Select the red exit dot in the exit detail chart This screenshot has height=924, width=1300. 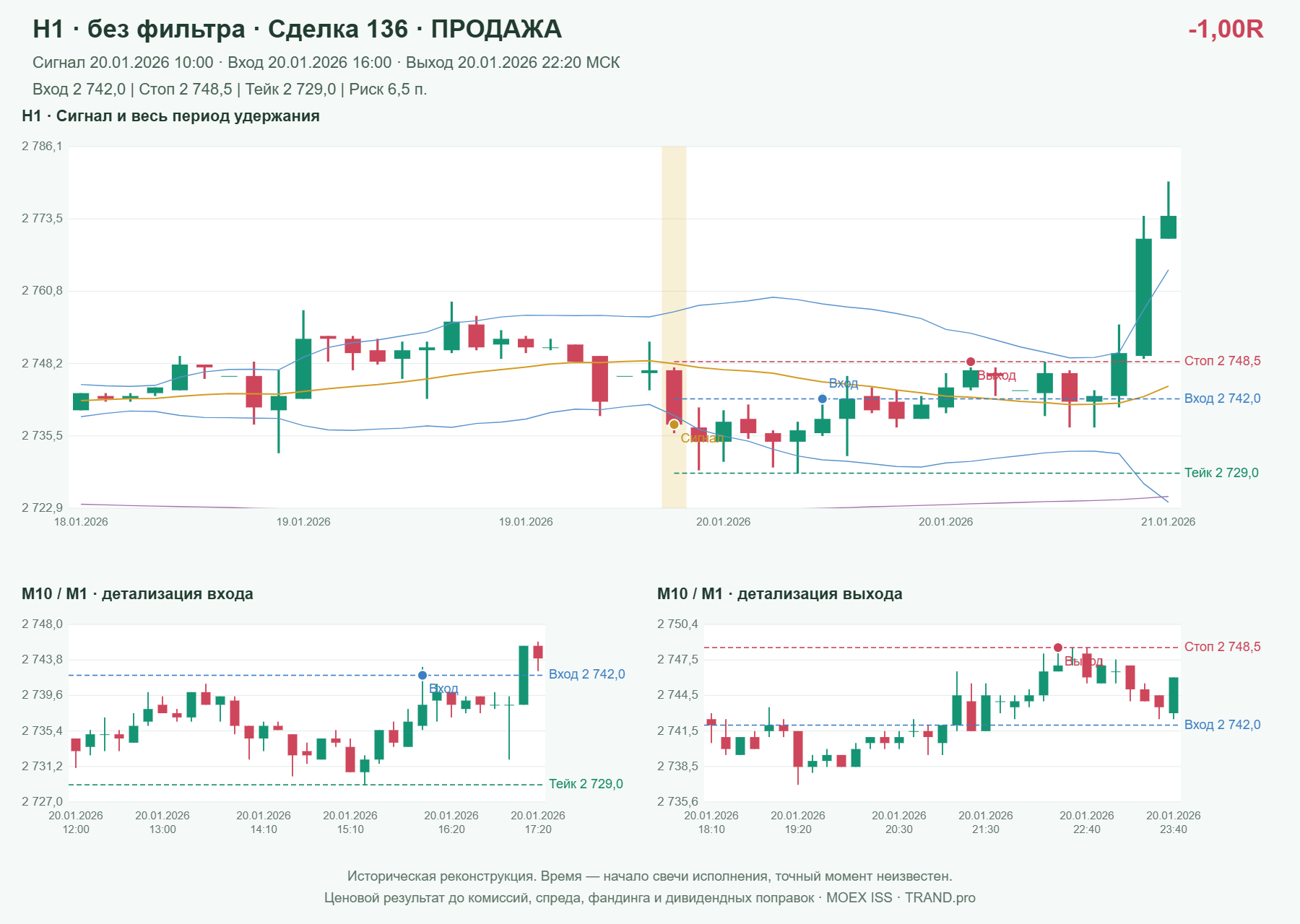1058,648
